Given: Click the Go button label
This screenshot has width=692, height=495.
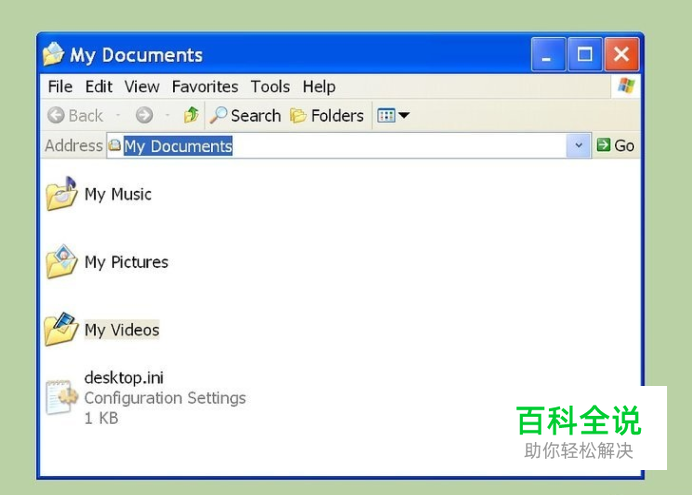Looking at the screenshot, I should click(624, 146).
